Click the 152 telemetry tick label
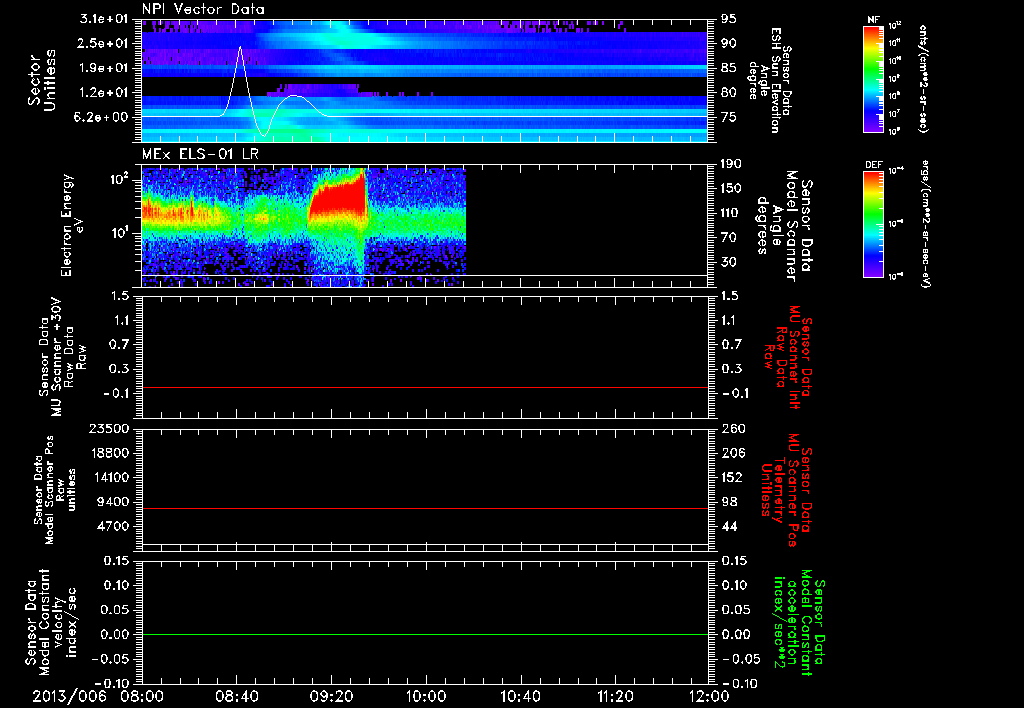1024x708 pixels. [x=733, y=477]
